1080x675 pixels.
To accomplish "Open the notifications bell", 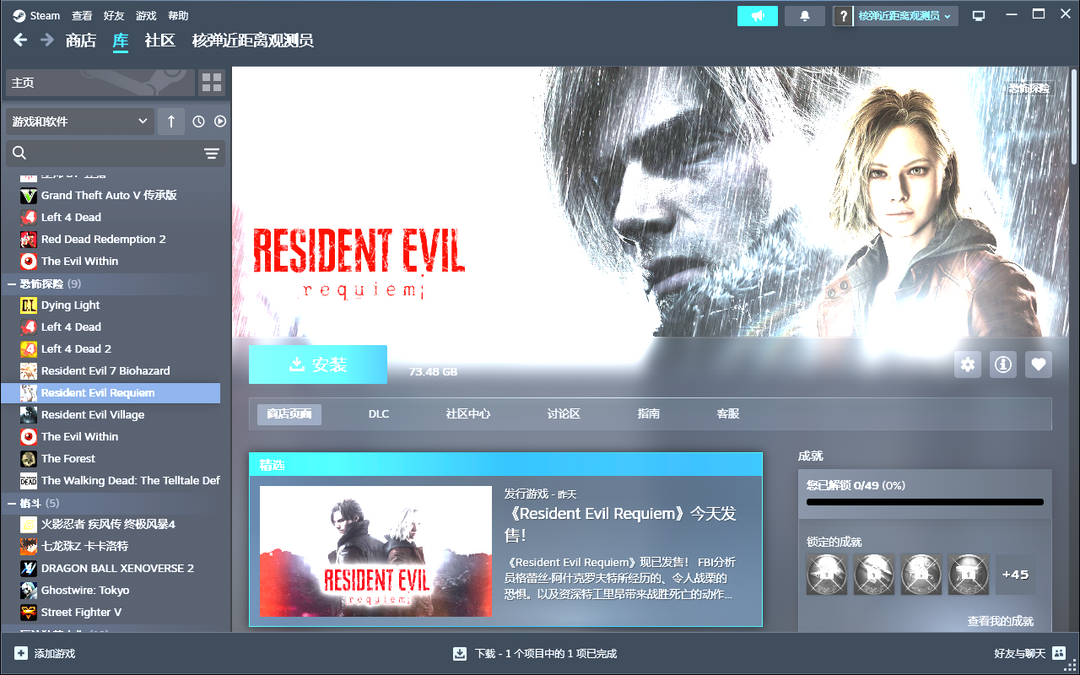I will tap(804, 16).
